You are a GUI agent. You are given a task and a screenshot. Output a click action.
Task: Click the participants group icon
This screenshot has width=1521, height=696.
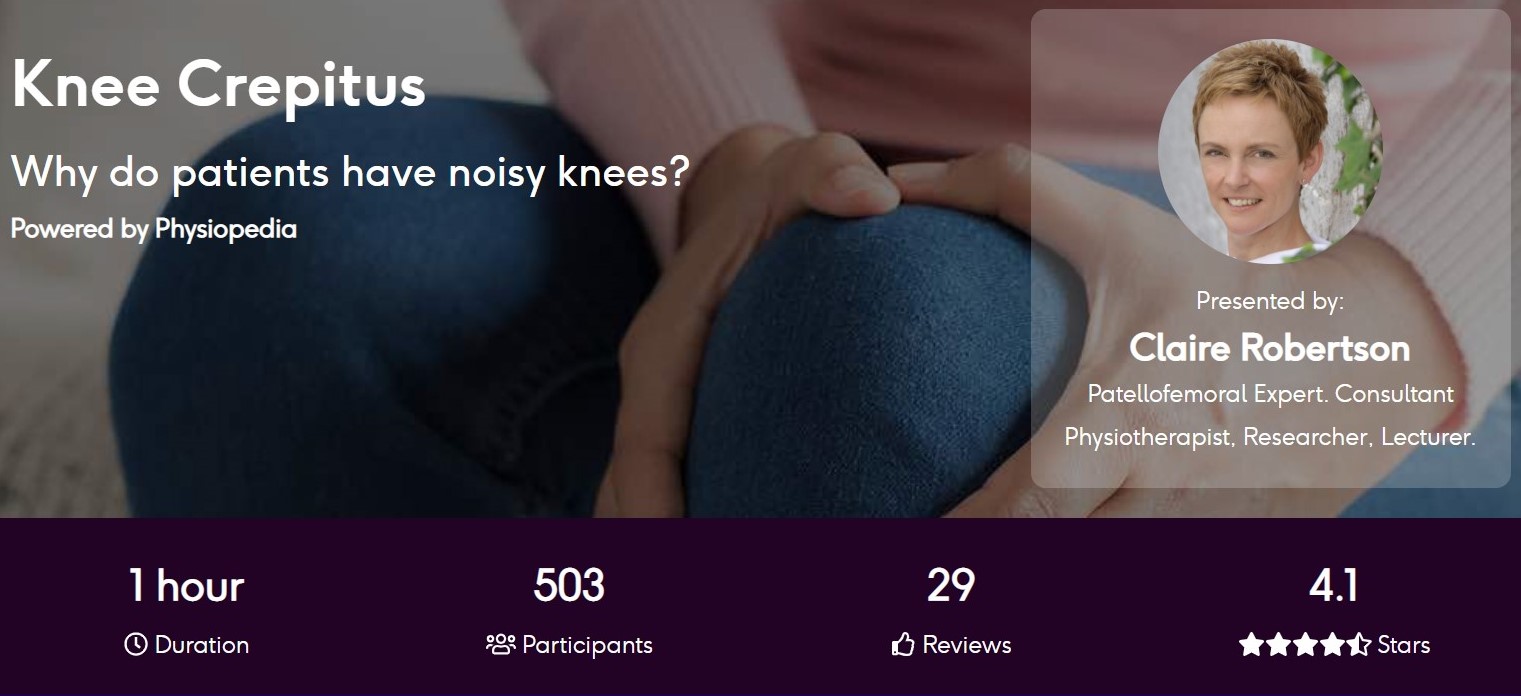pyautogui.click(x=500, y=644)
